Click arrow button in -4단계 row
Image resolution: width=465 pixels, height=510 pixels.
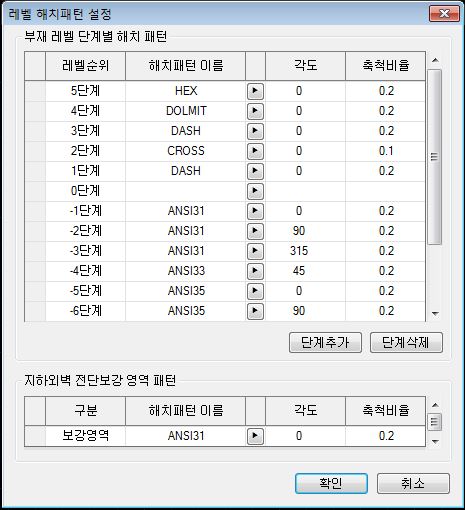click(x=255, y=271)
